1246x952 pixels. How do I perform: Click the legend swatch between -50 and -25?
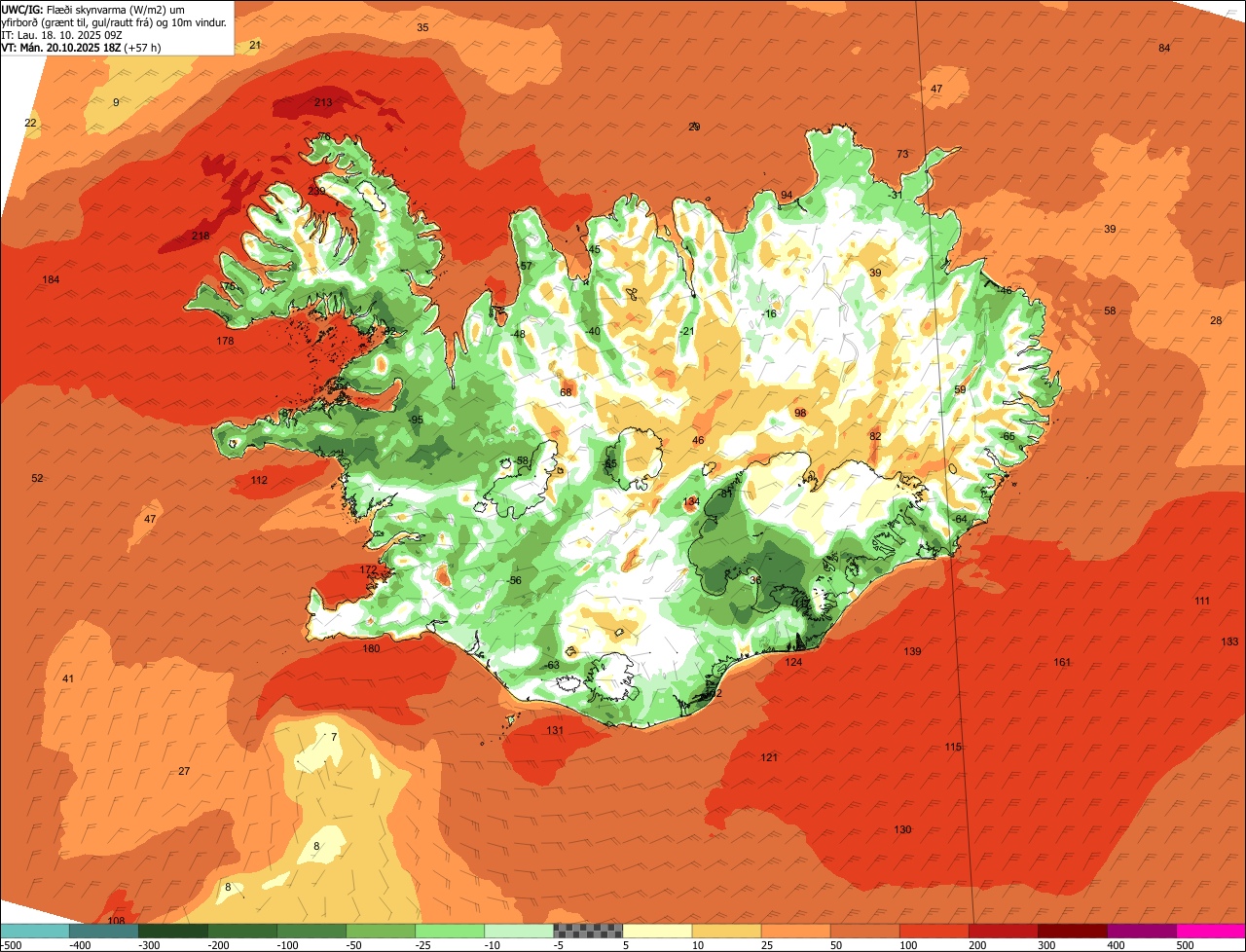tap(381, 931)
